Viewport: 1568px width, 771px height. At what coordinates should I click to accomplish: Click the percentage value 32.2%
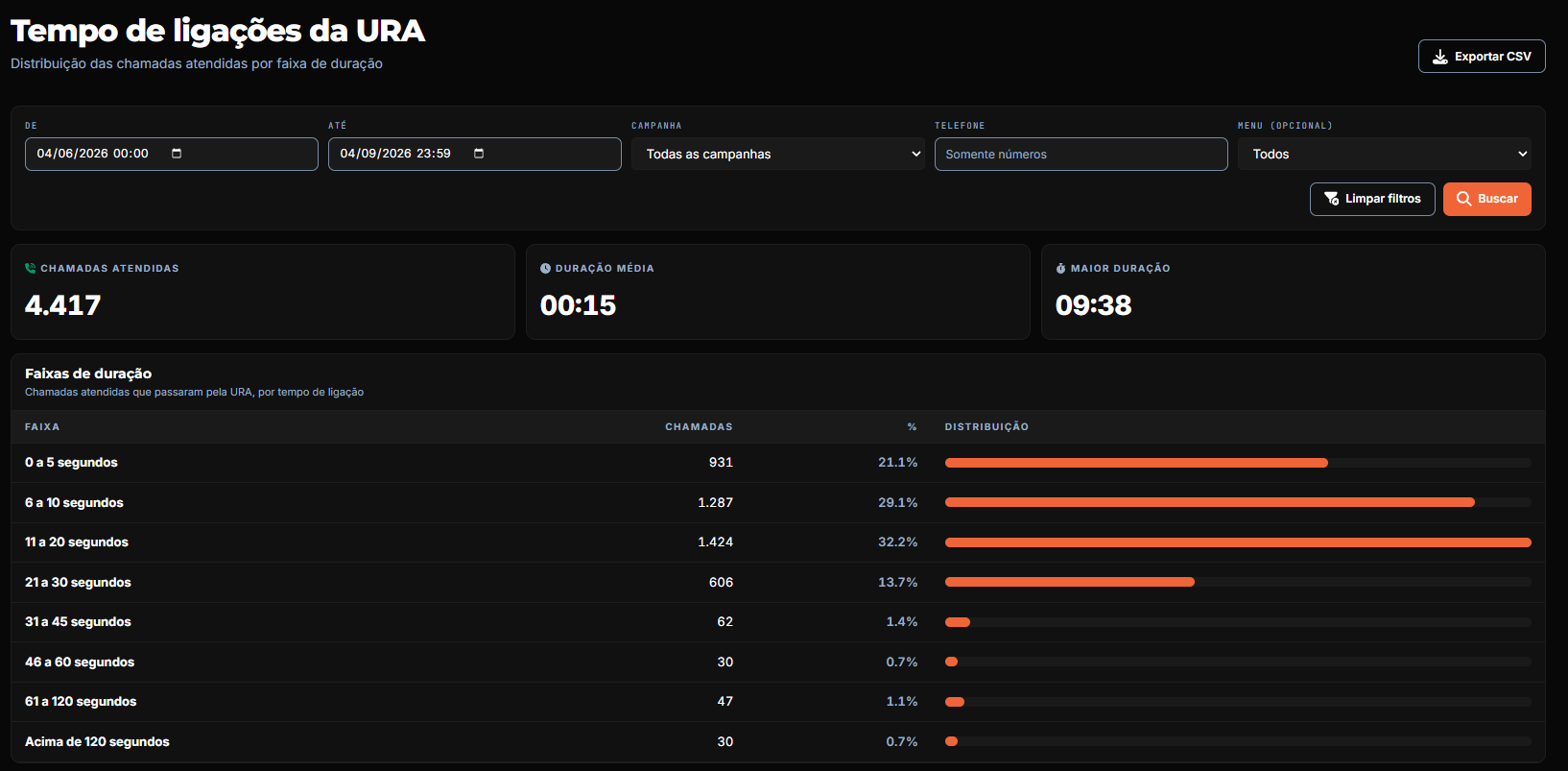[x=897, y=542]
